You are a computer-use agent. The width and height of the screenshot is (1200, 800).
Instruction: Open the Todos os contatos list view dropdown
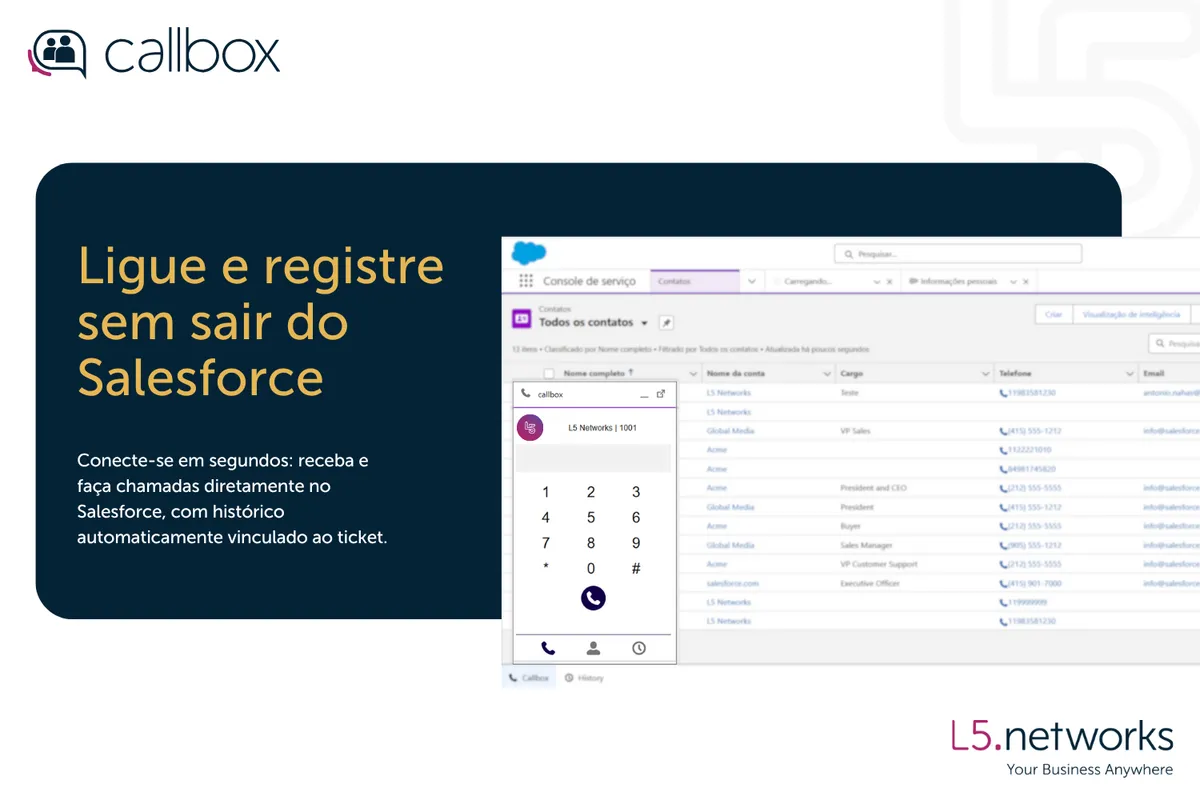pyautogui.click(x=644, y=323)
